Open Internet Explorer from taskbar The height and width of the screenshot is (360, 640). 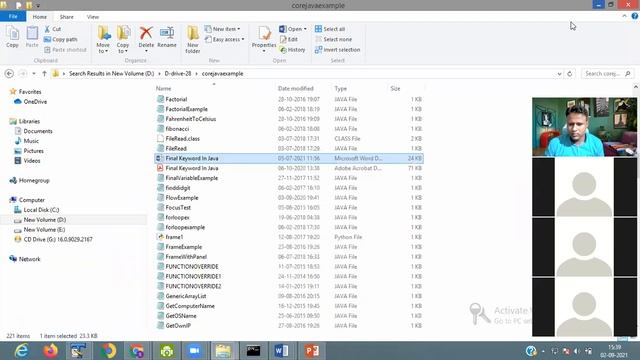21,351
